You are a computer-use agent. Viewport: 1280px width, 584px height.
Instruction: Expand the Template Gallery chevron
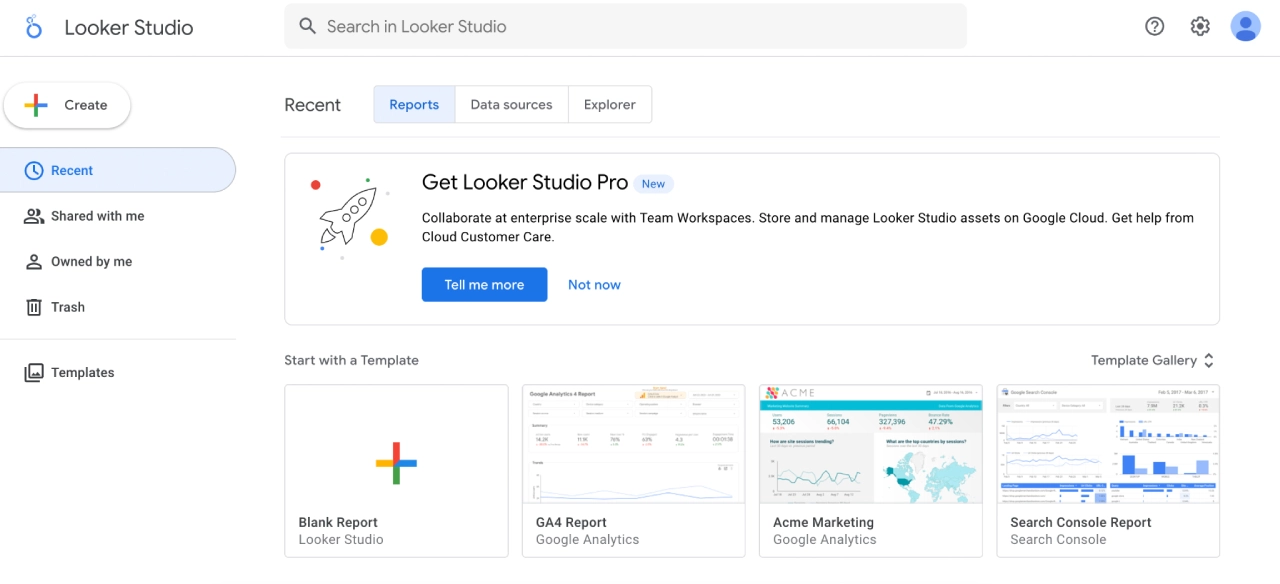click(1208, 360)
